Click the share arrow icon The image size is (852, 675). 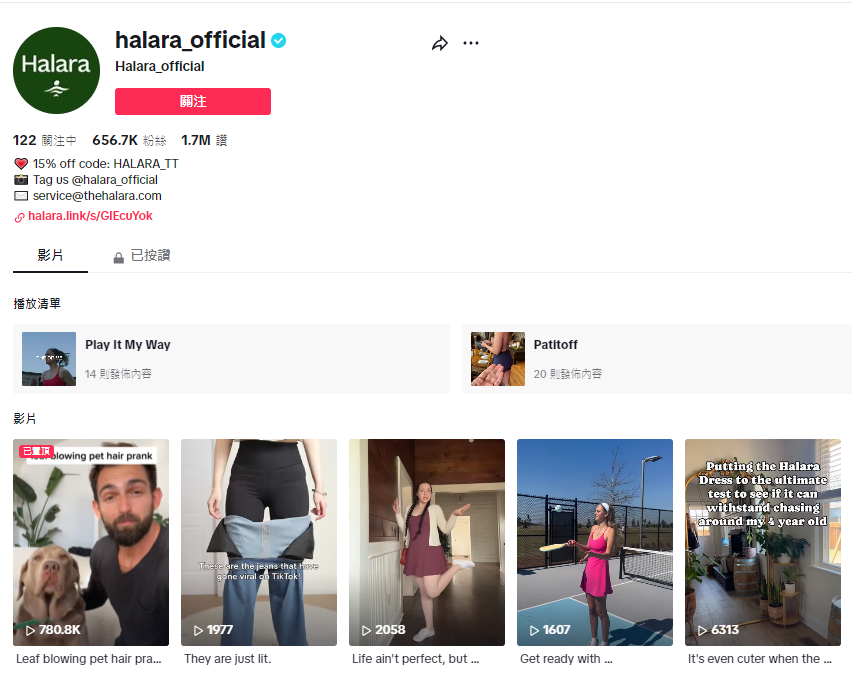tap(440, 43)
